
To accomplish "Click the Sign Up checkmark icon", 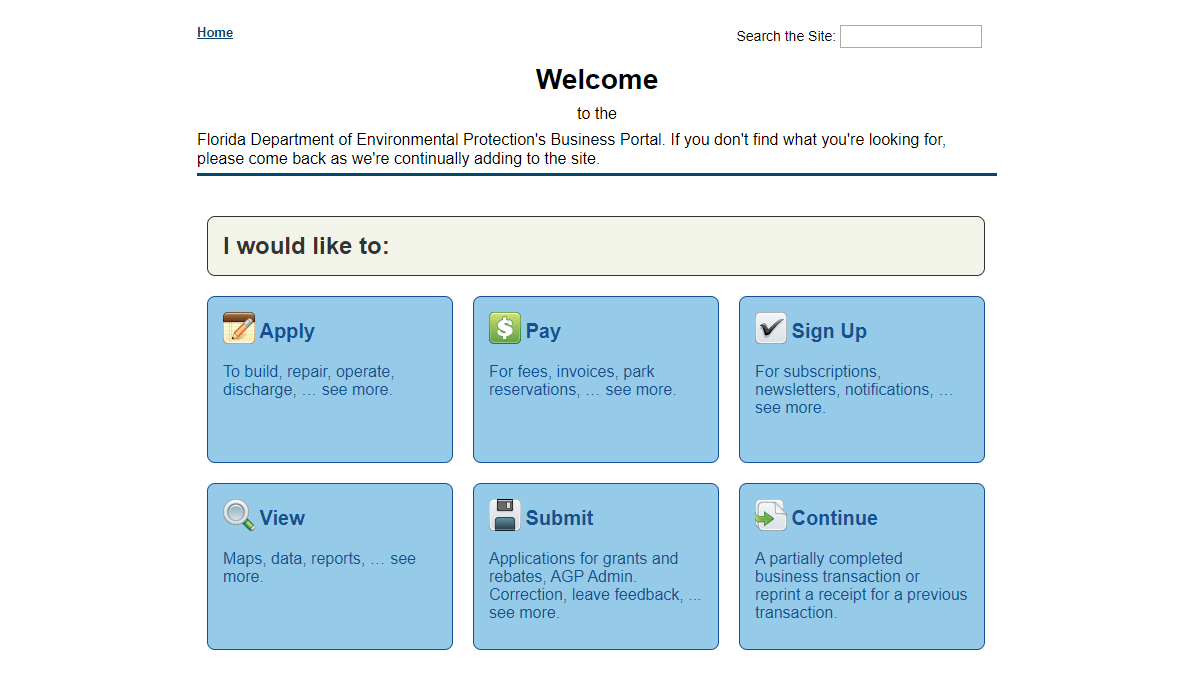I will pos(771,328).
